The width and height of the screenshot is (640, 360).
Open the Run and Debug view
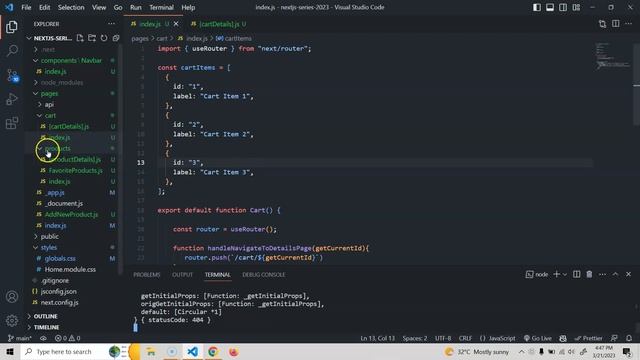(12, 99)
